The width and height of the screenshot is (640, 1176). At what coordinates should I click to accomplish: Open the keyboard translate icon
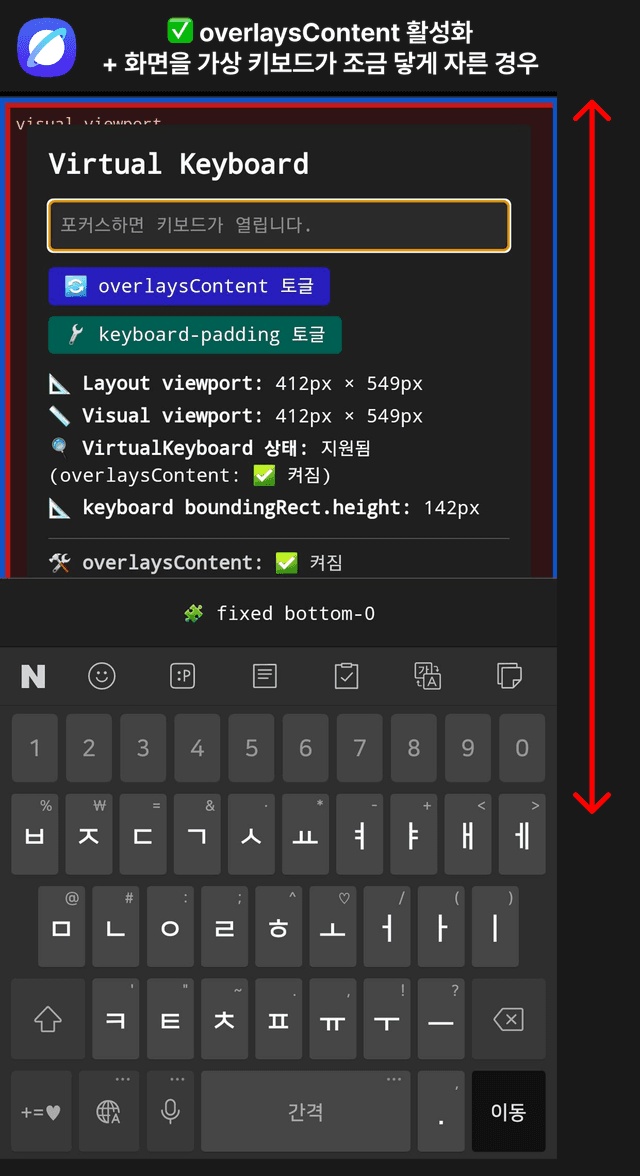click(x=428, y=676)
